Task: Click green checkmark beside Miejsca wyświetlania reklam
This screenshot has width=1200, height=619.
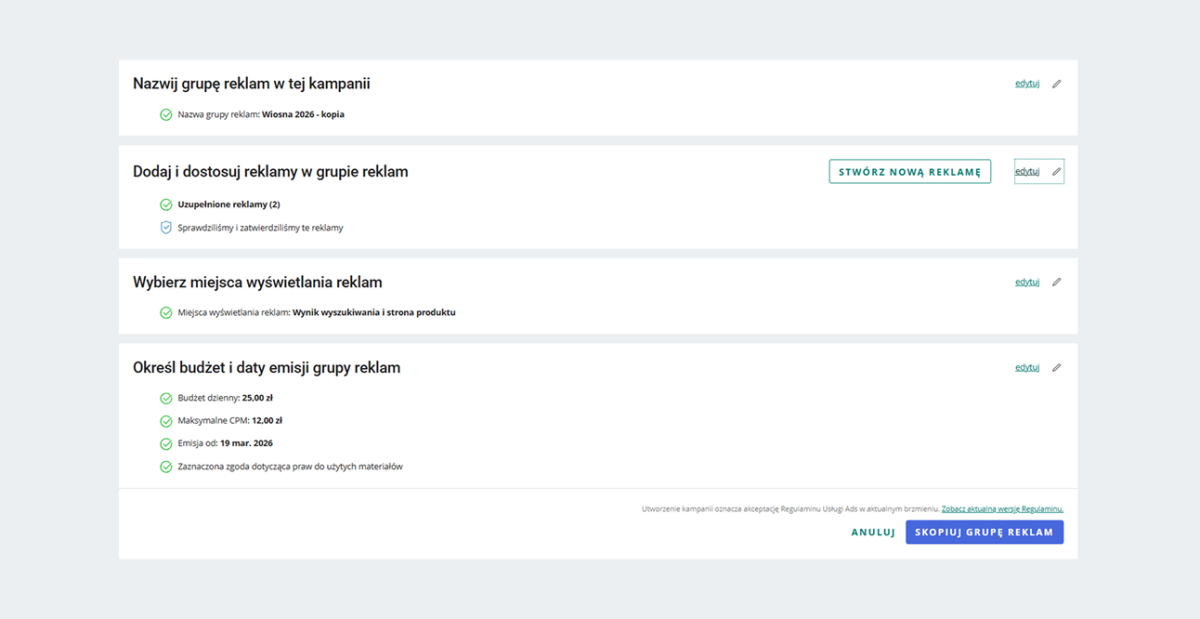Action: pos(166,313)
